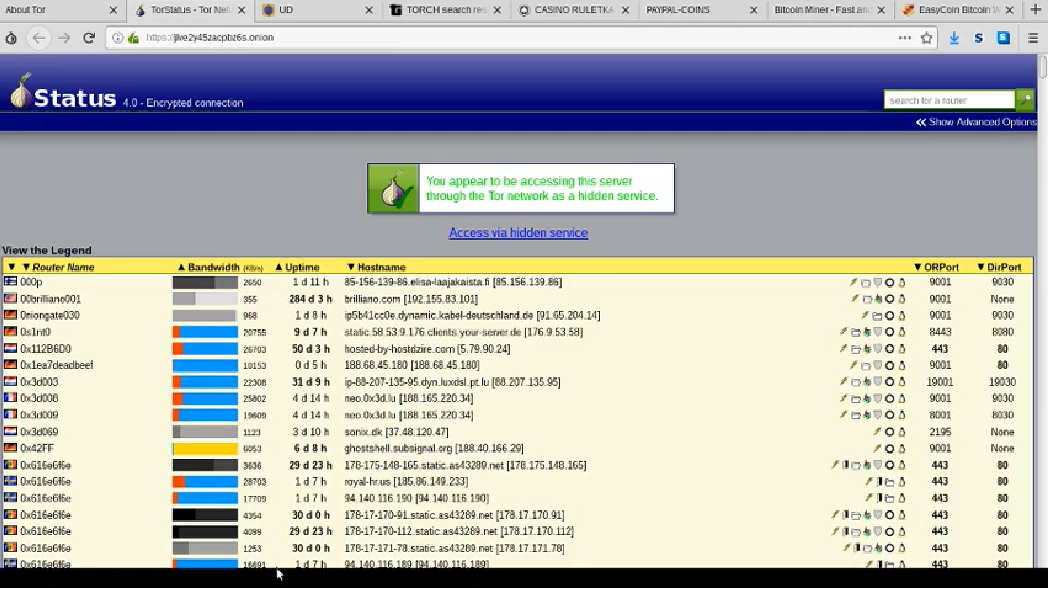Image resolution: width=1051 pixels, height=590 pixels.
Task: Open View the Legend
Action: click(x=47, y=250)
